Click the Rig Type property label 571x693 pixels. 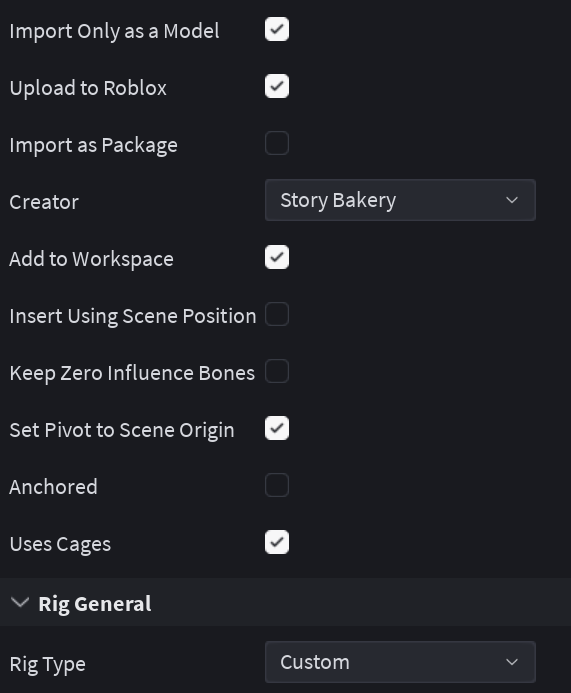pos(48,665)
